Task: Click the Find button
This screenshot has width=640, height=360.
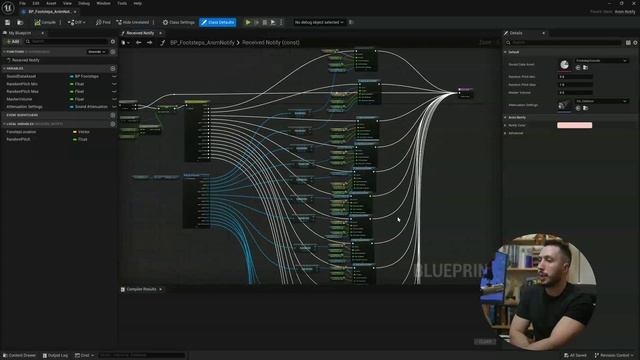Action: (x=103, y=22)
